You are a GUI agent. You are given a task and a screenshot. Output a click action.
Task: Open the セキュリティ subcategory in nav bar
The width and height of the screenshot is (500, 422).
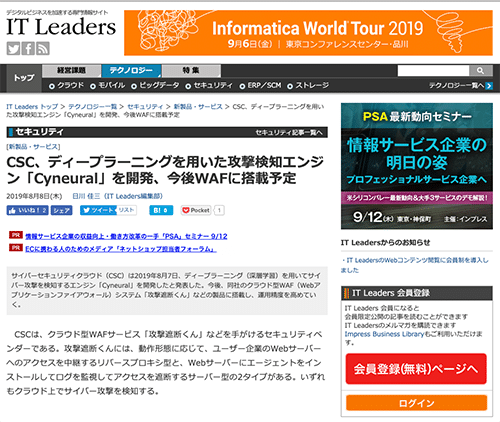pyautogui.click(x=209, y=86)
